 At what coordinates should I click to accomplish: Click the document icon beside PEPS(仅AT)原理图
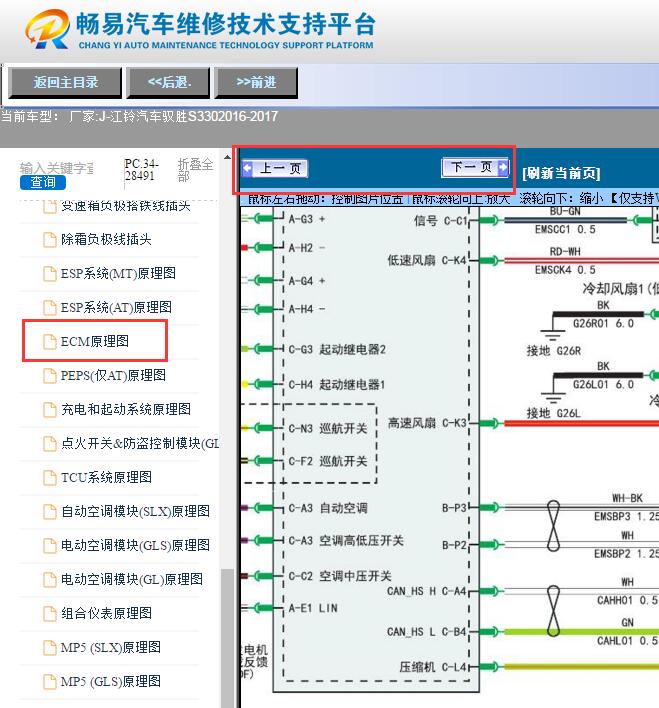coord(50,376)
